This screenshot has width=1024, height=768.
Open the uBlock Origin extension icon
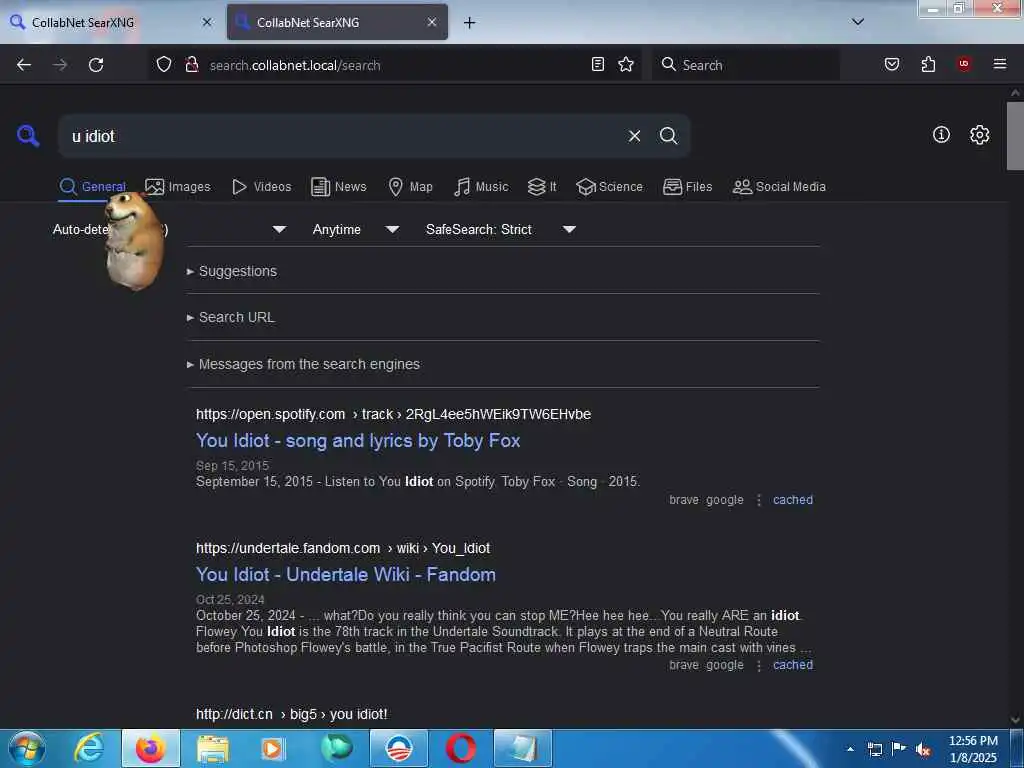point(963,64)
